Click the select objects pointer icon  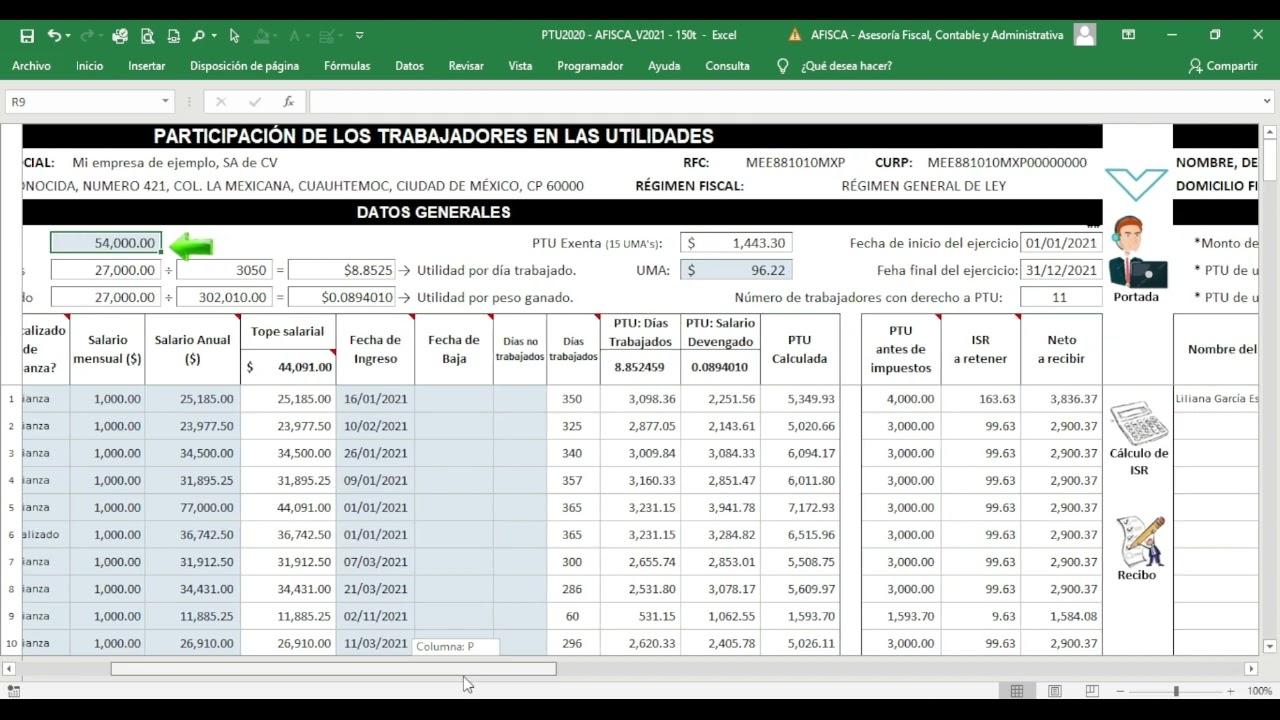point(234,35)
